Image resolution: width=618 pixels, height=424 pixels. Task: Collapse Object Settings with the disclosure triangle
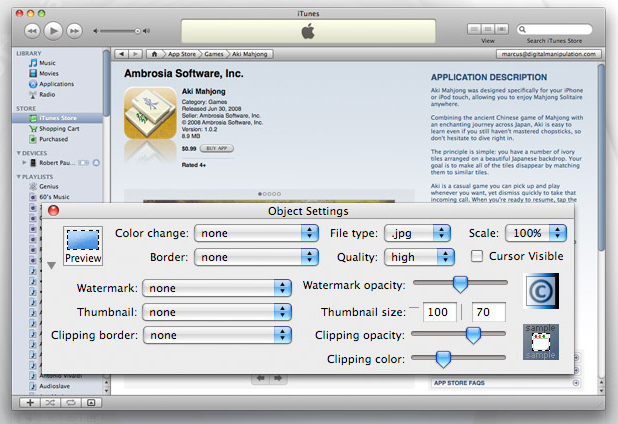tap(51, 266)
